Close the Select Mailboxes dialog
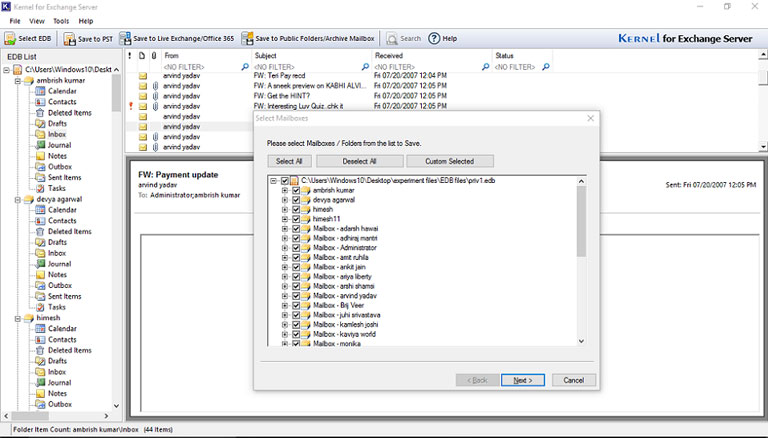The height and width of the screenshot is (438, 768). tap(591, 118)
